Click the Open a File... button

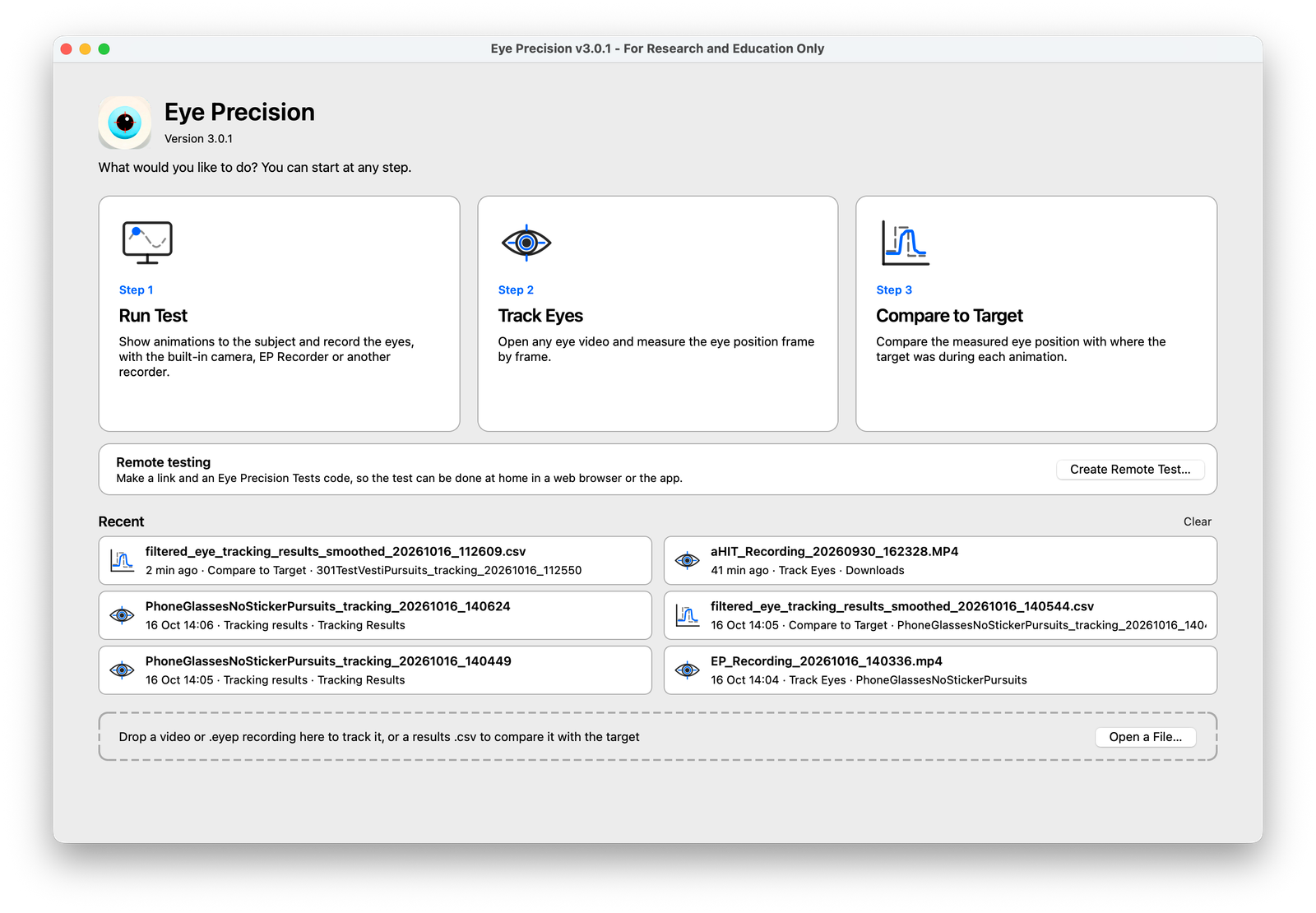click(1146, 737)
